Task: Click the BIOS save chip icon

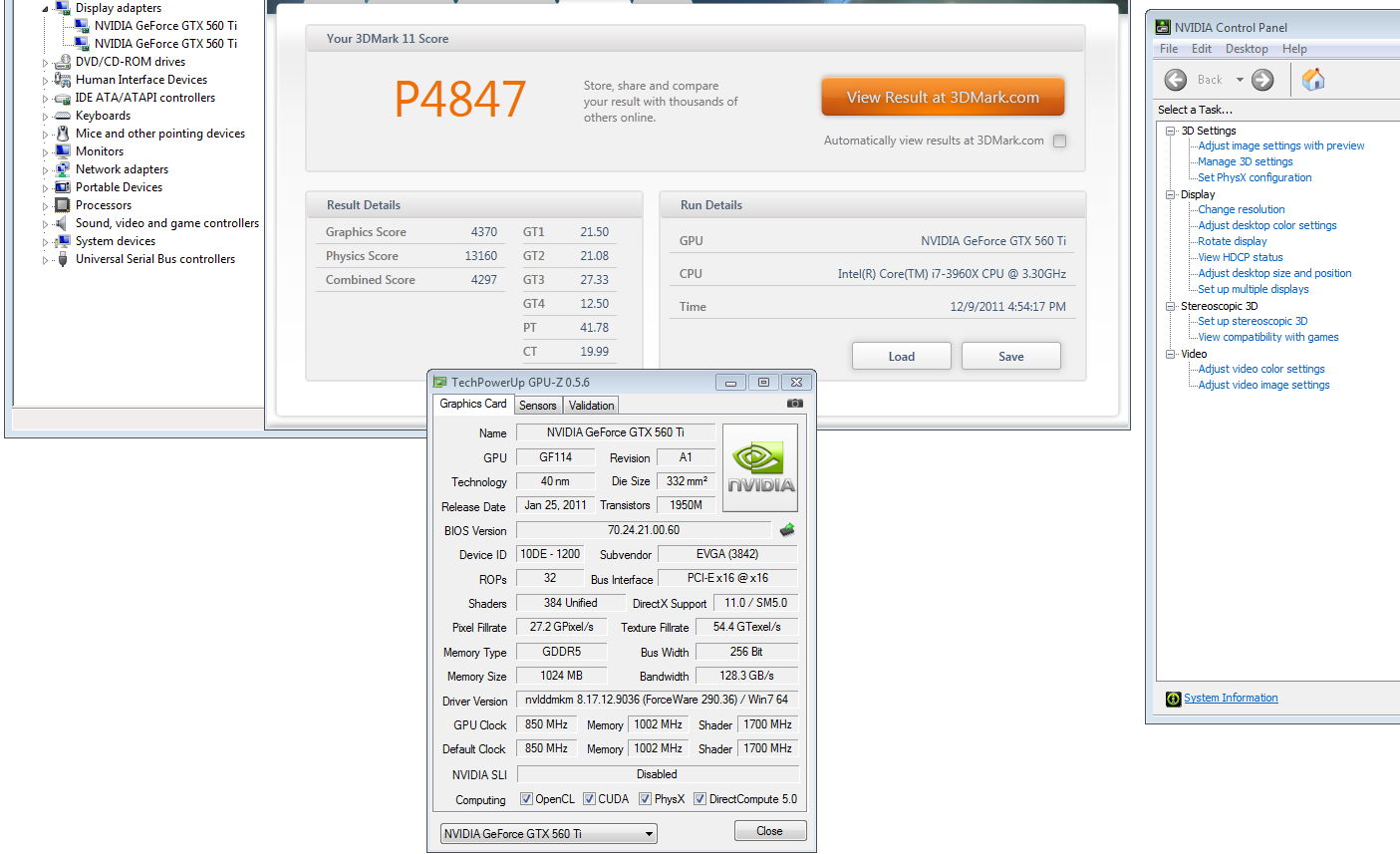Action: (x=787, y=530)
